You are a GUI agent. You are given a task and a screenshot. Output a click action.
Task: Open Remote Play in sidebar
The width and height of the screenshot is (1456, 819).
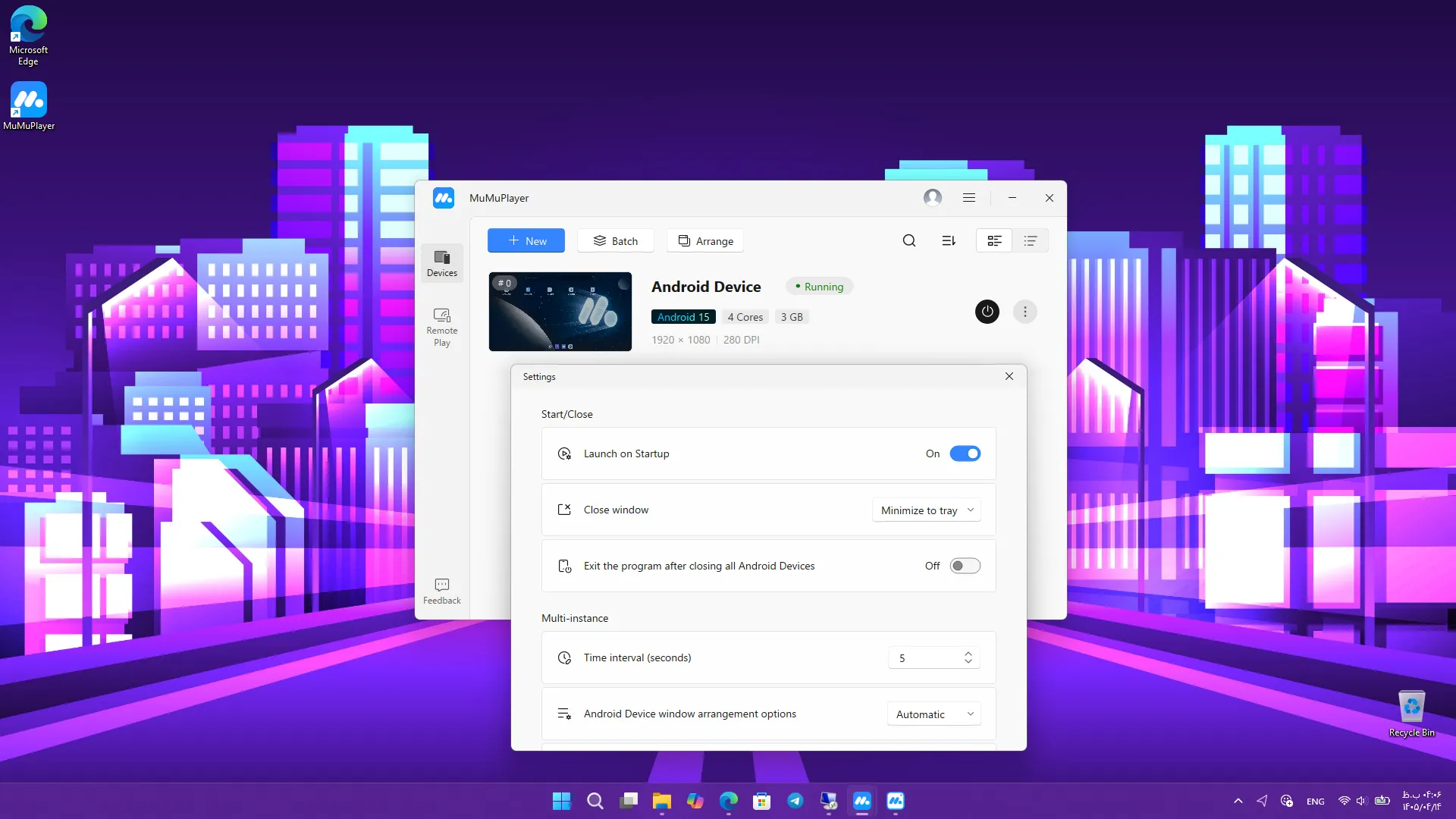click(442, 328)
